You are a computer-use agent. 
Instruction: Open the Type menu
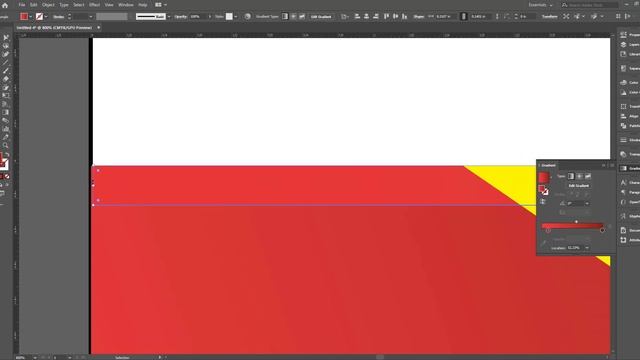(x=64, y=5)
